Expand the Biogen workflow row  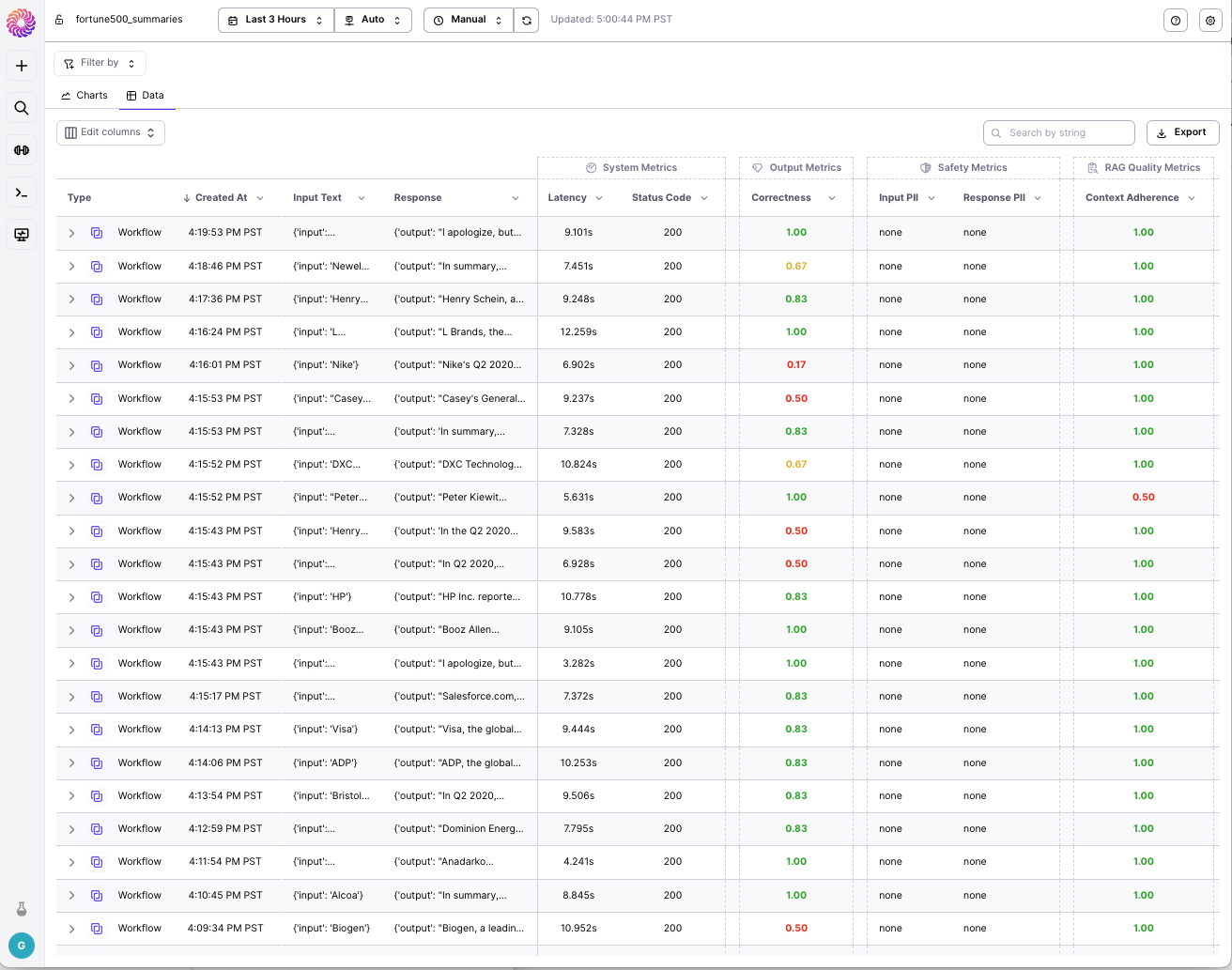[x=71, y=929]
